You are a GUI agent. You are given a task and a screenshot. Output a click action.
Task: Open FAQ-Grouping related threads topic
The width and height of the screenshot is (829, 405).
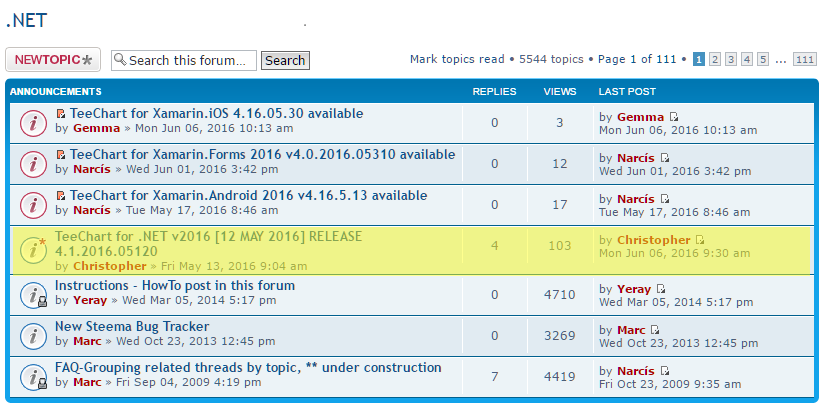coord(248,367)
